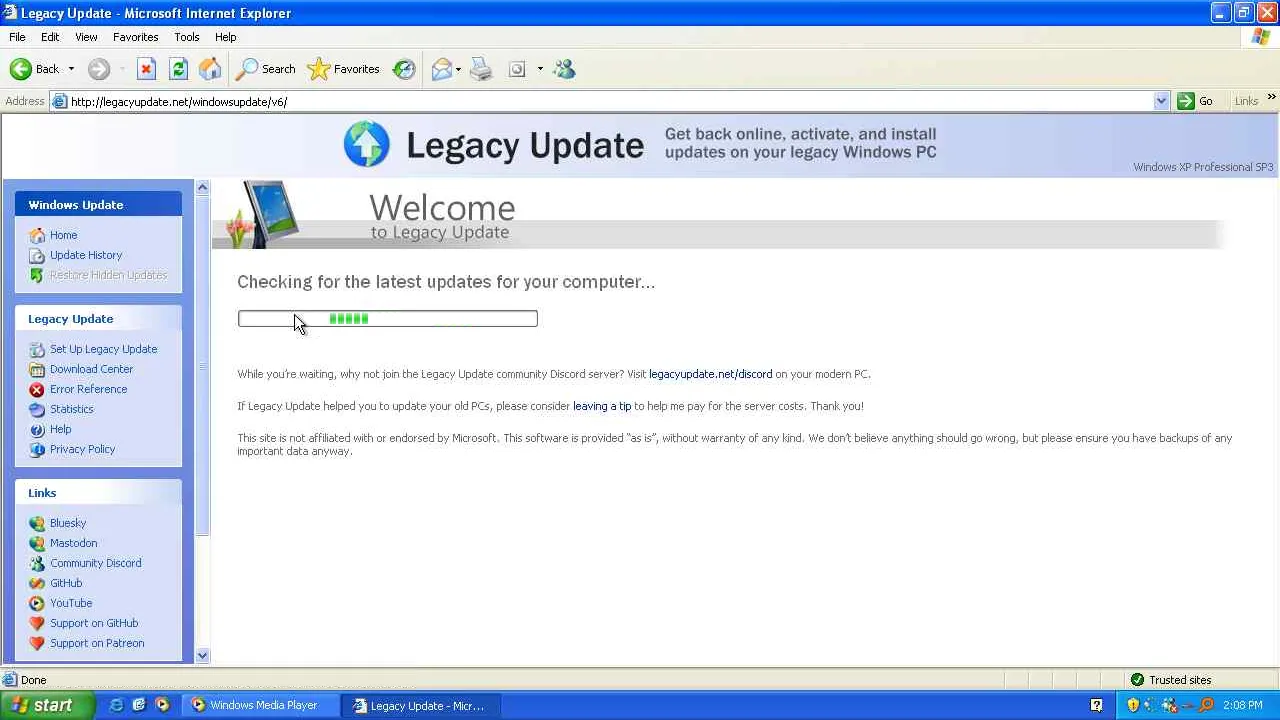Image resolution: width=1280 pixels, height=720 pixels.
Task: Click the Messenger toolbar icon
Action: pos(564,69)
